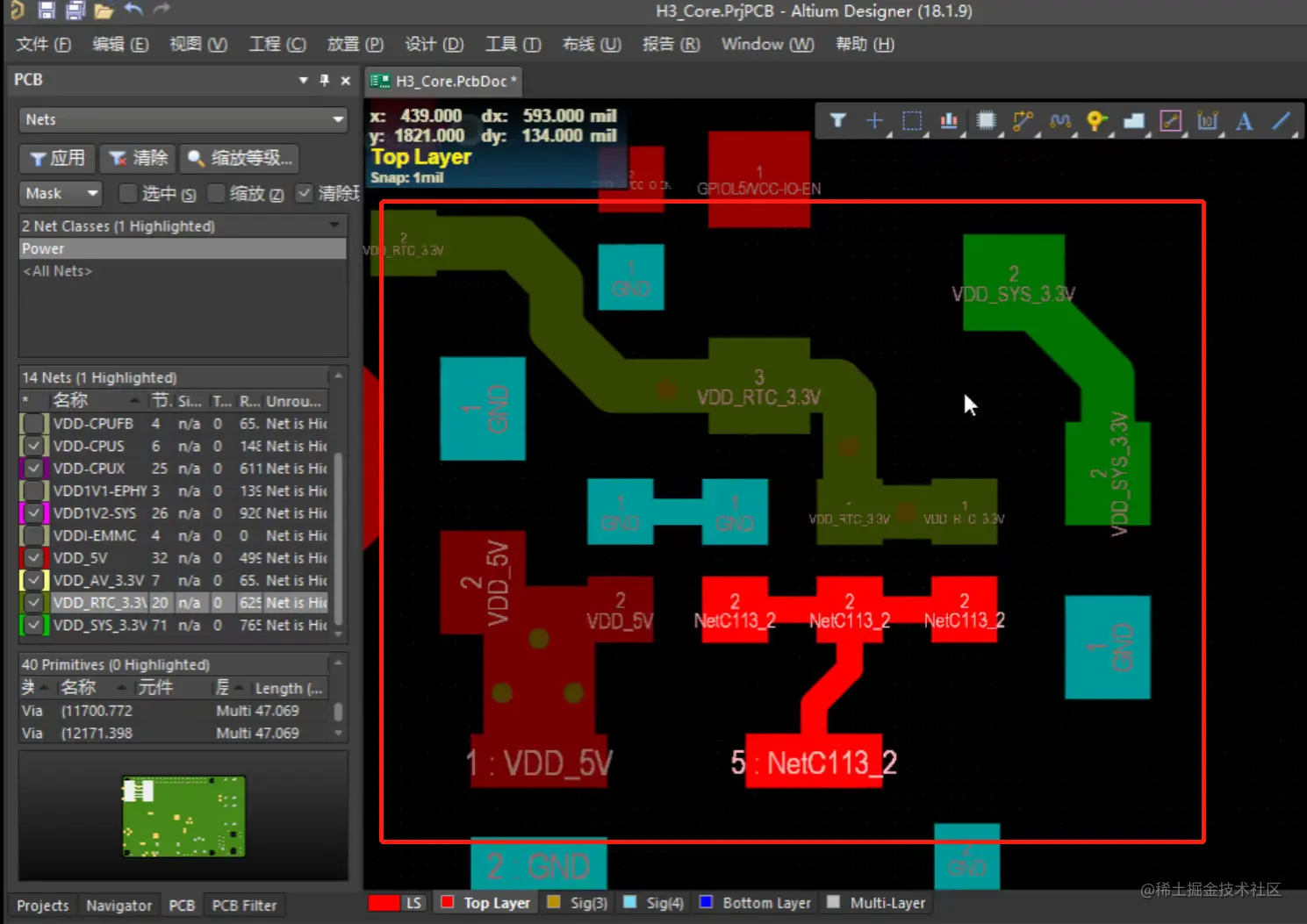This screenshot has height=924, width=1307.
Task: Toggle the 清除 clear existing checkbox
Action: pos(304,193)
